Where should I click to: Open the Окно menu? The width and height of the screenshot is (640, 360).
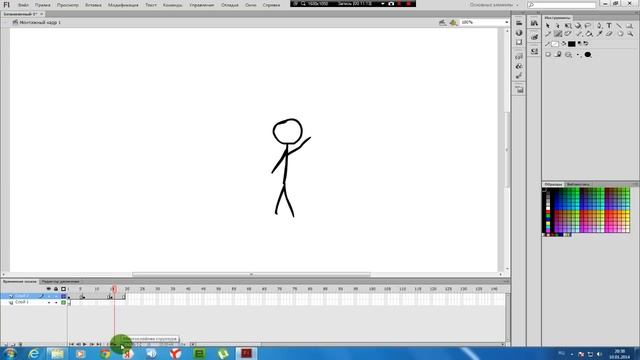tap(251, 5)
